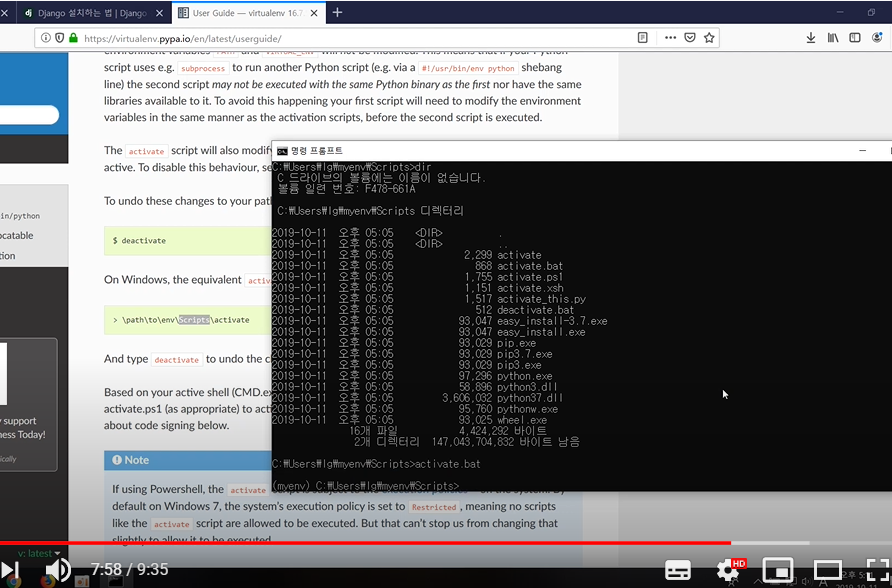The image size is (892, 588).
Task: Click the '7:58 / 9:35' time display
Action: (129, 569)
